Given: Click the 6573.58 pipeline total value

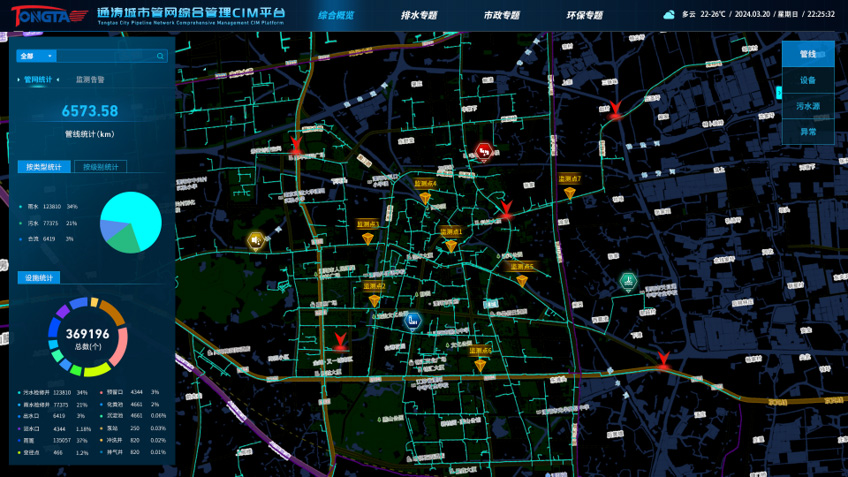Looking at the screenshot, I should click(x=90, y=111).
